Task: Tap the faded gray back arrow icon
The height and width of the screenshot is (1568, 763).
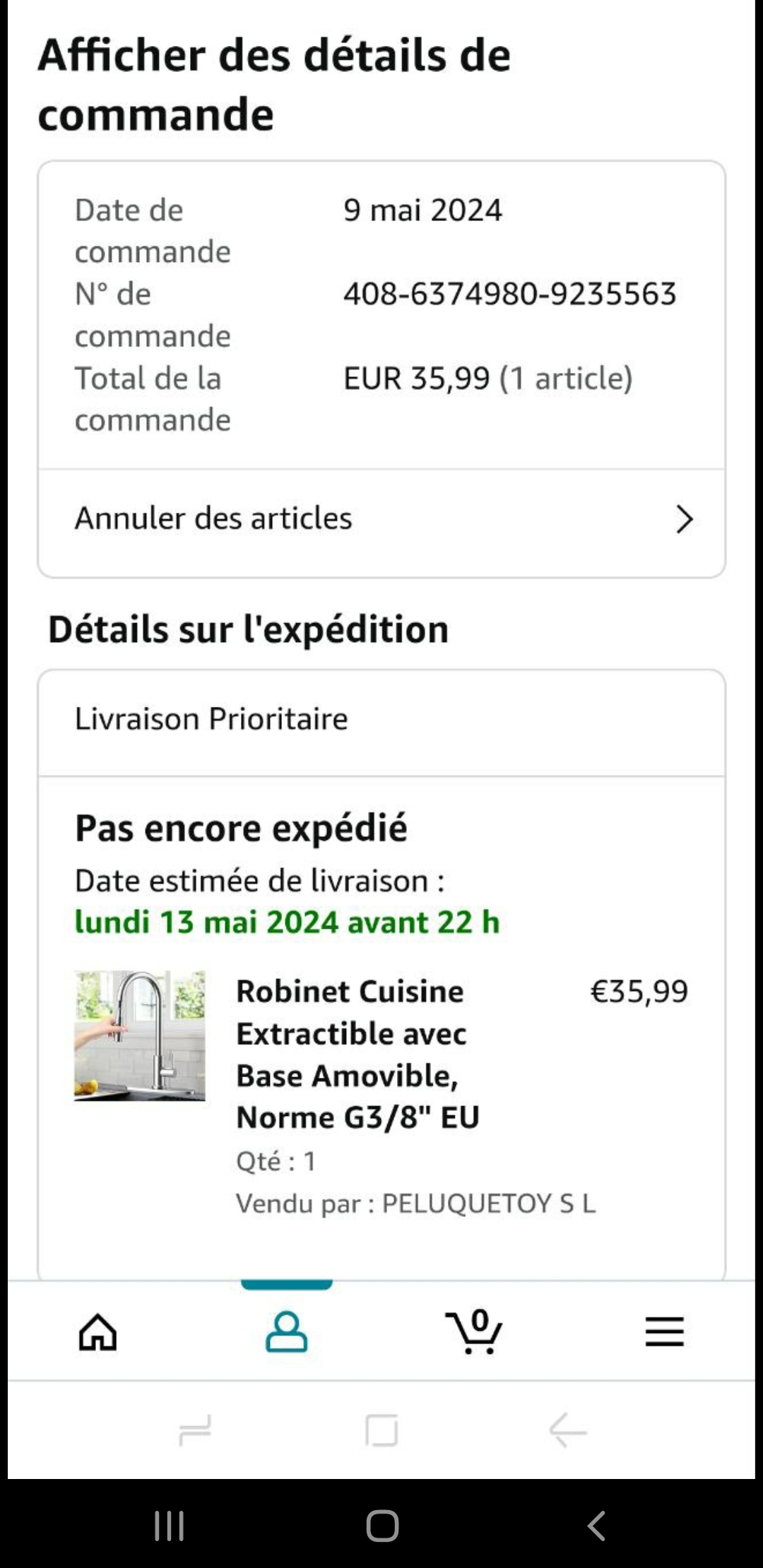Action: pos(568,1431)
